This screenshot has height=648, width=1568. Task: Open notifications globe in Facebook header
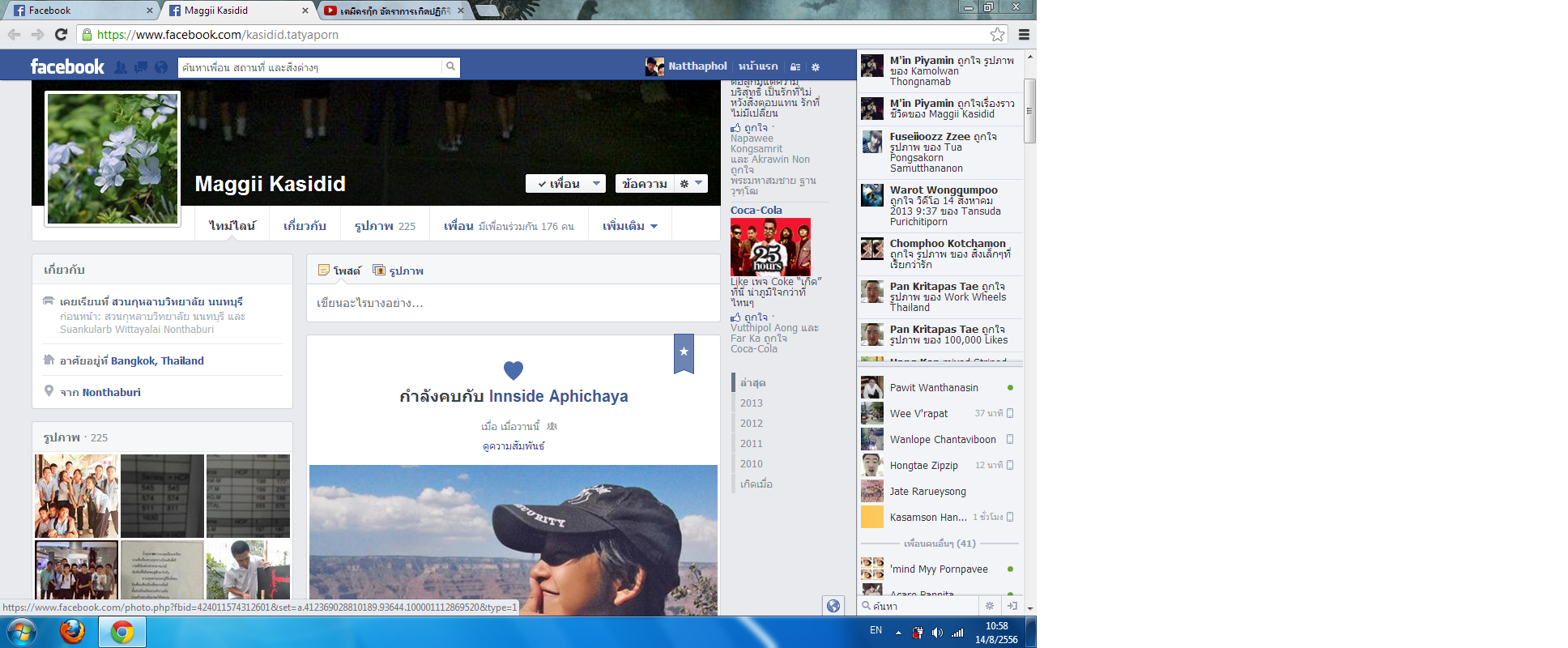(x=161, y=67)
